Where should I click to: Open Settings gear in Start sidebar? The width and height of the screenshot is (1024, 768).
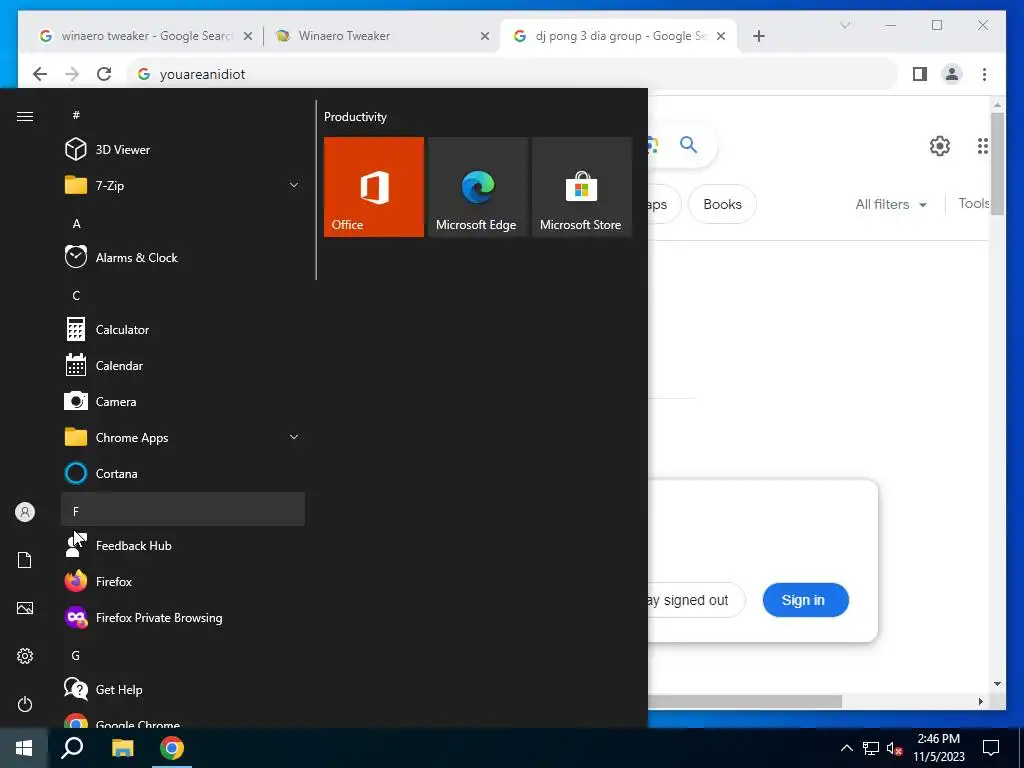25,656
